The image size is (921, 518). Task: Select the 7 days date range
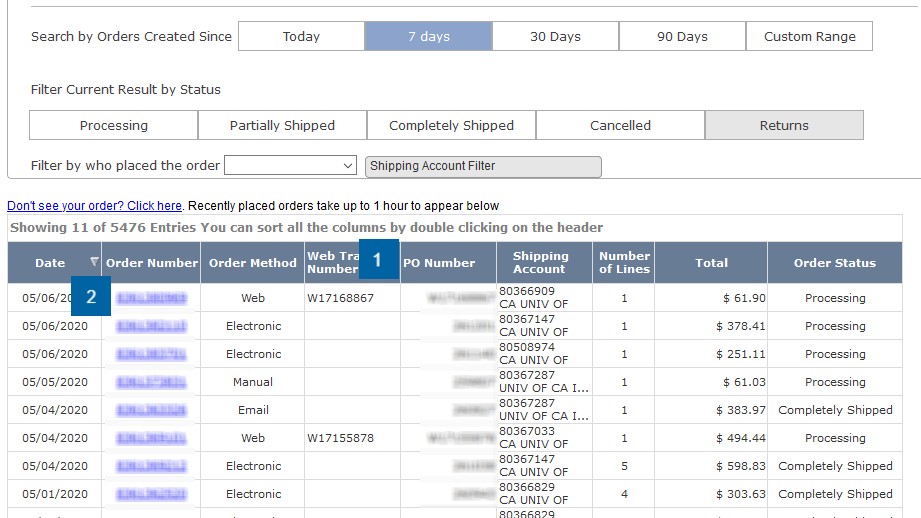428,36
